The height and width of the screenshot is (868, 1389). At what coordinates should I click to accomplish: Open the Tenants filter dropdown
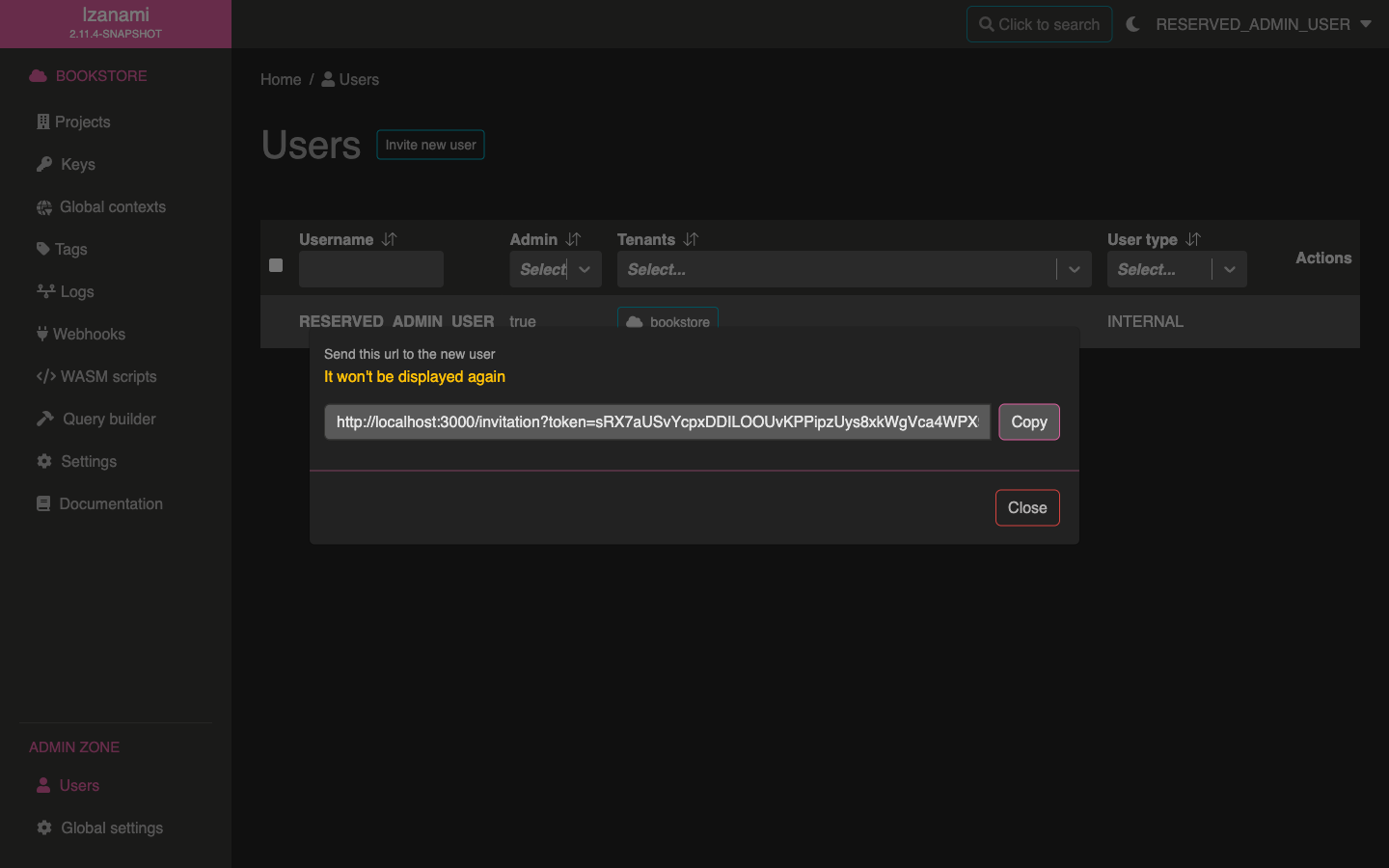click(x=1074, y=270)
